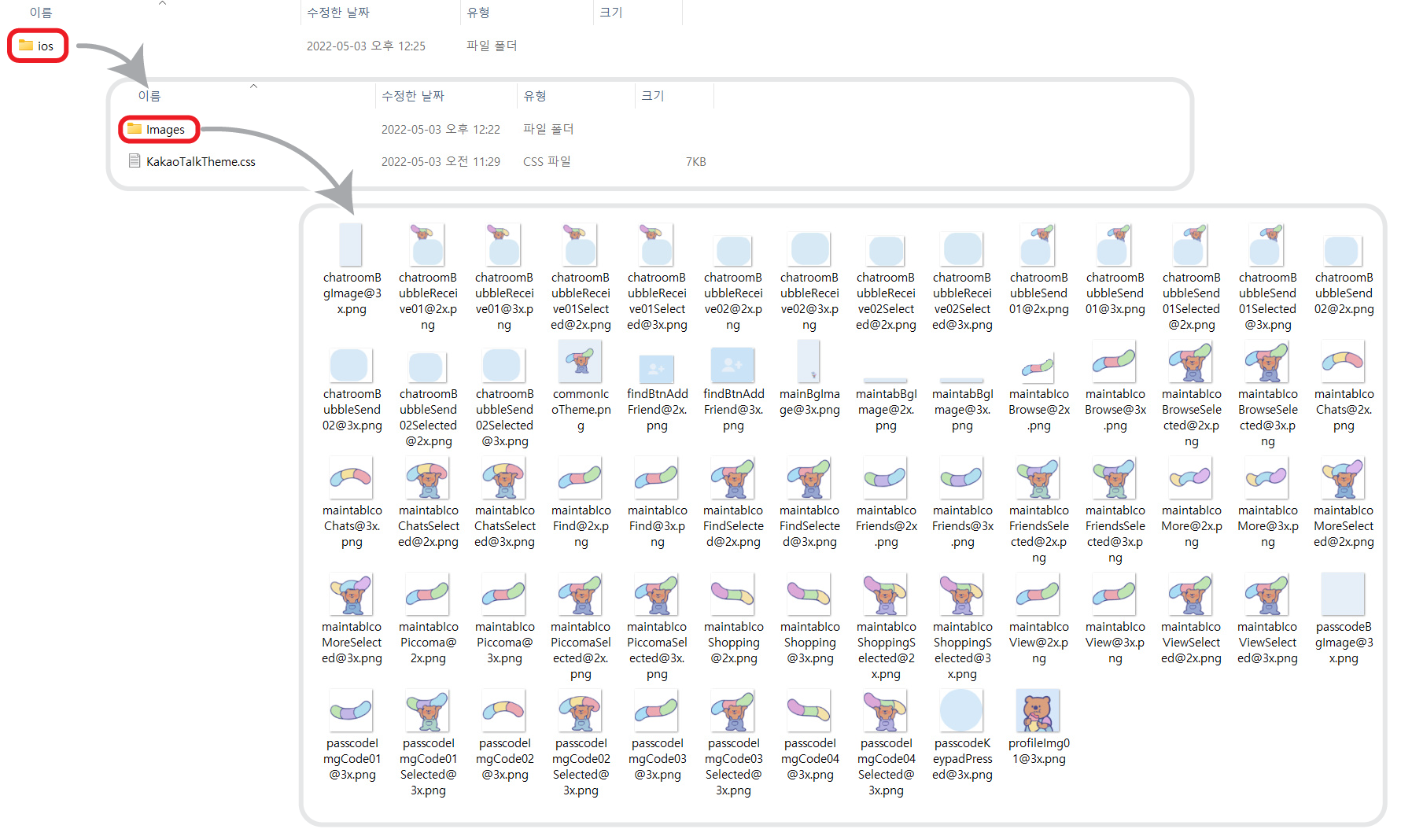Select passcodeImgCode02@3x.png file
The height and width of the screenshot is (840, 1401).
[x=504, y=735]
